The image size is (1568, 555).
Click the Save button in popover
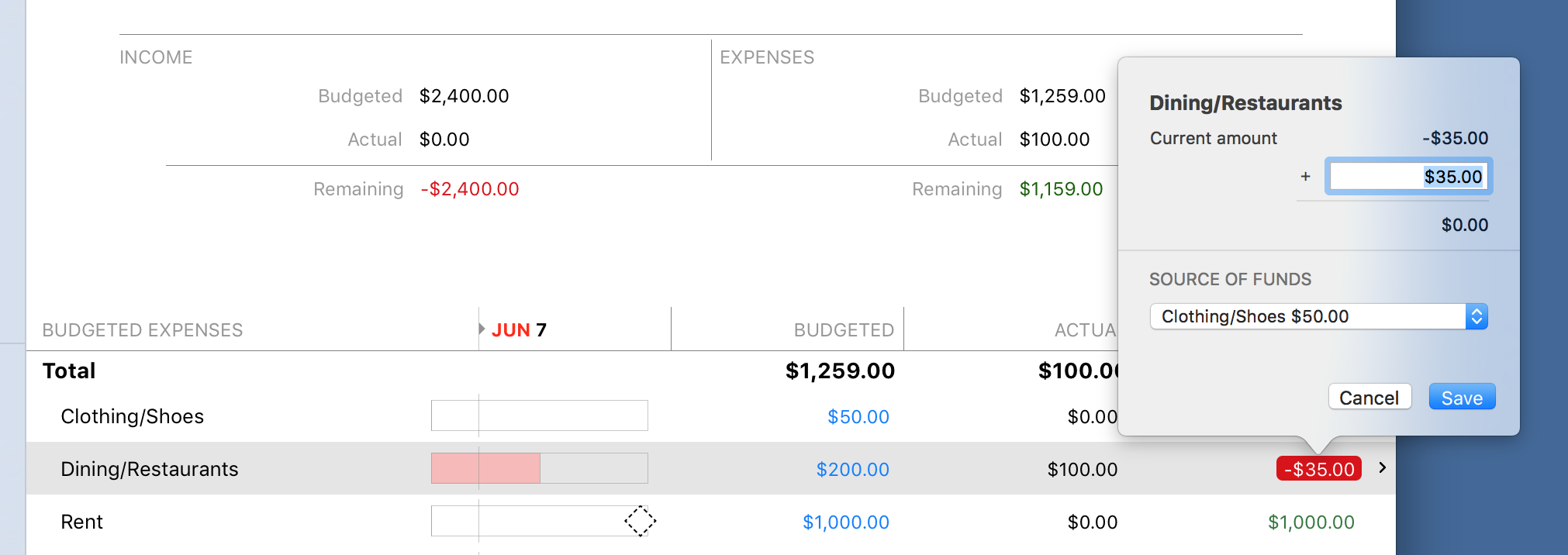point(1461,397)
